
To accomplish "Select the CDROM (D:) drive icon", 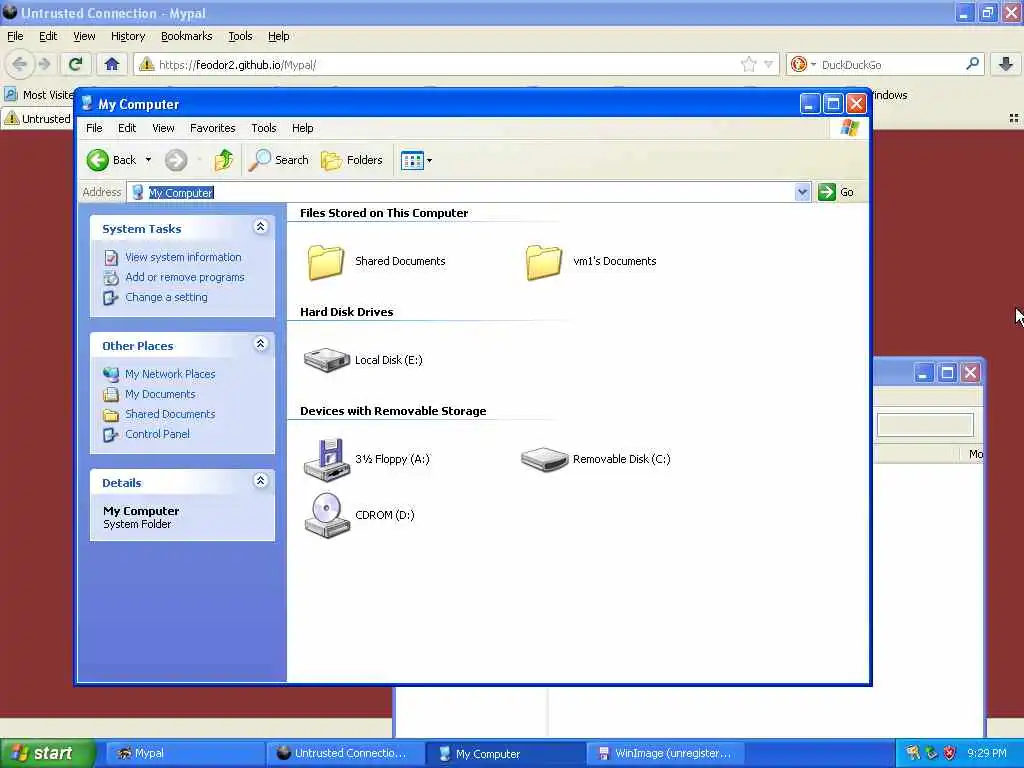I will [327, 515].
